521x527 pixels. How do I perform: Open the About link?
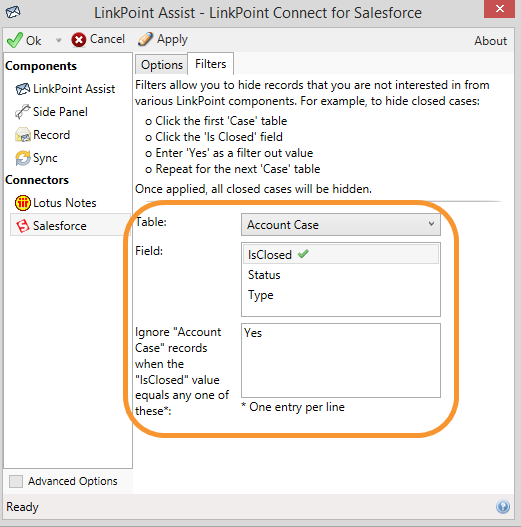(x=490, y=41)
